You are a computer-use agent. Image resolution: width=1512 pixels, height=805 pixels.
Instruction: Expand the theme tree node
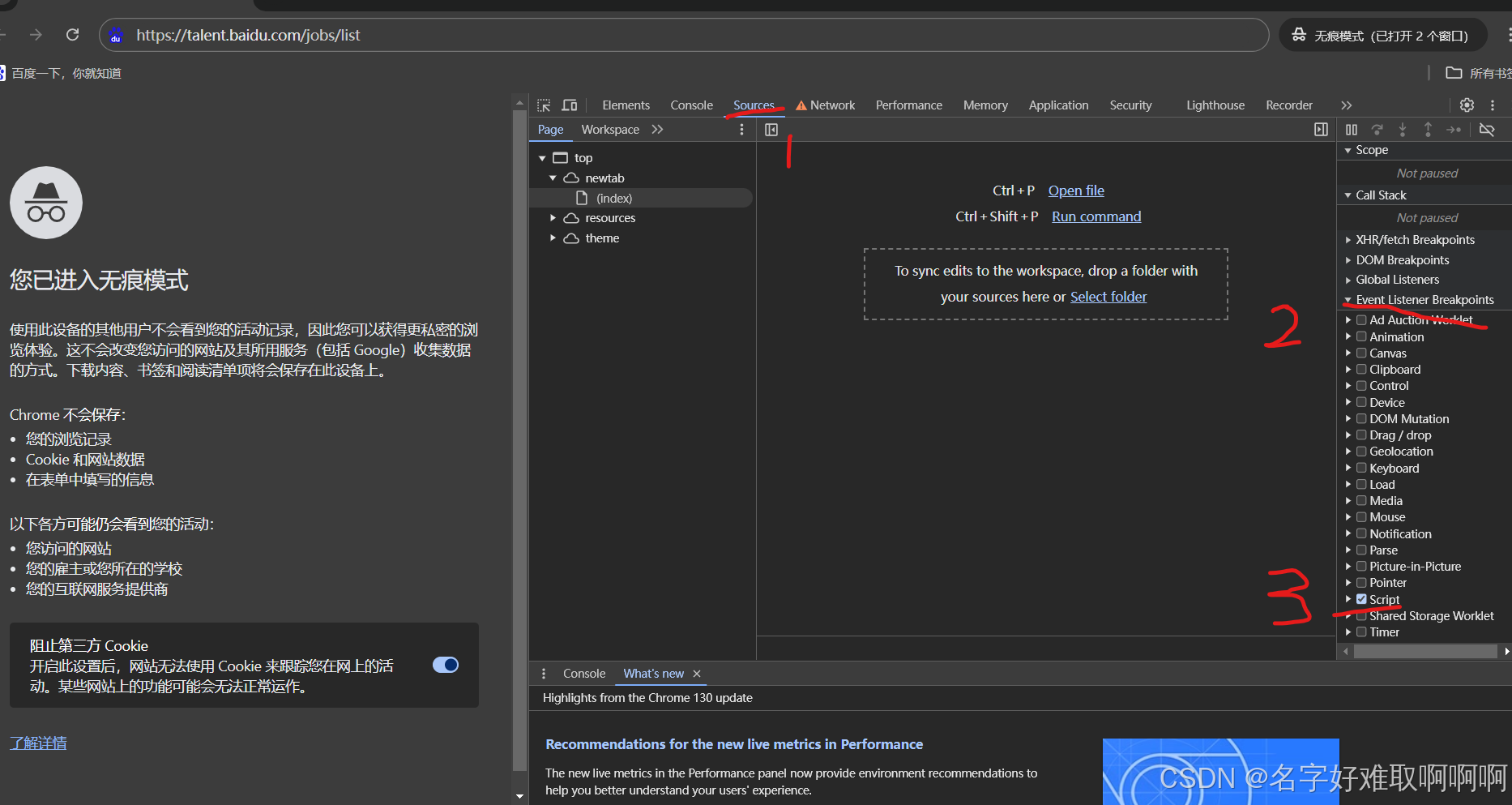point(553,238)
